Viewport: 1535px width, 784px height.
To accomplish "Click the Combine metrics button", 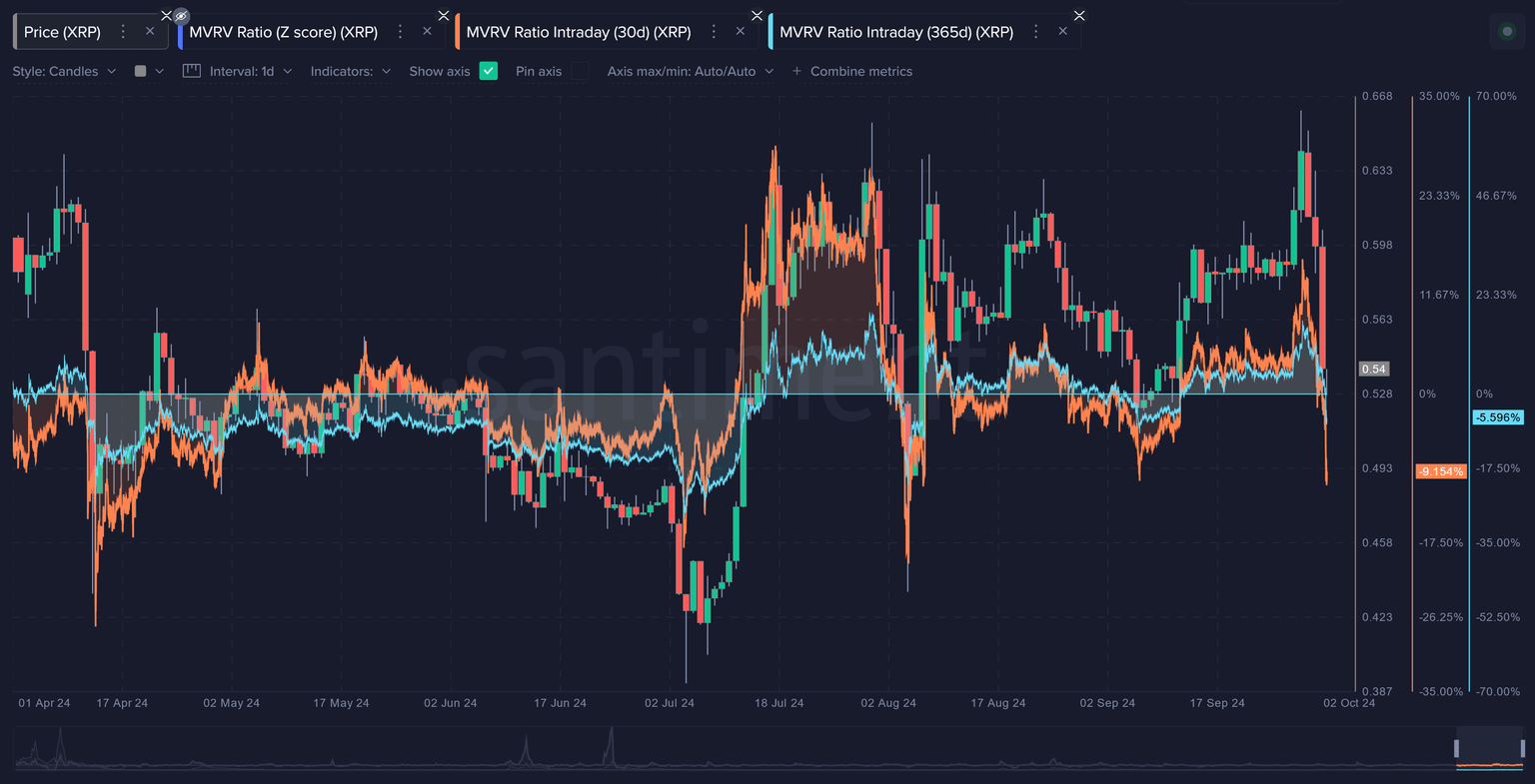I will coord(851,71).
